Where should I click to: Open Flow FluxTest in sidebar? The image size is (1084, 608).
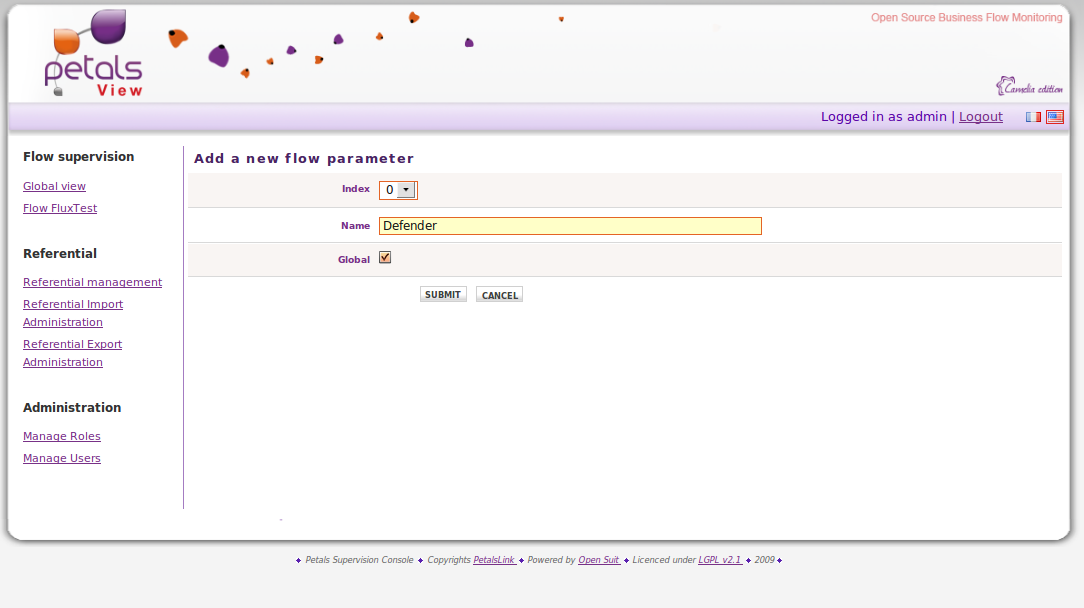(60, 208)
